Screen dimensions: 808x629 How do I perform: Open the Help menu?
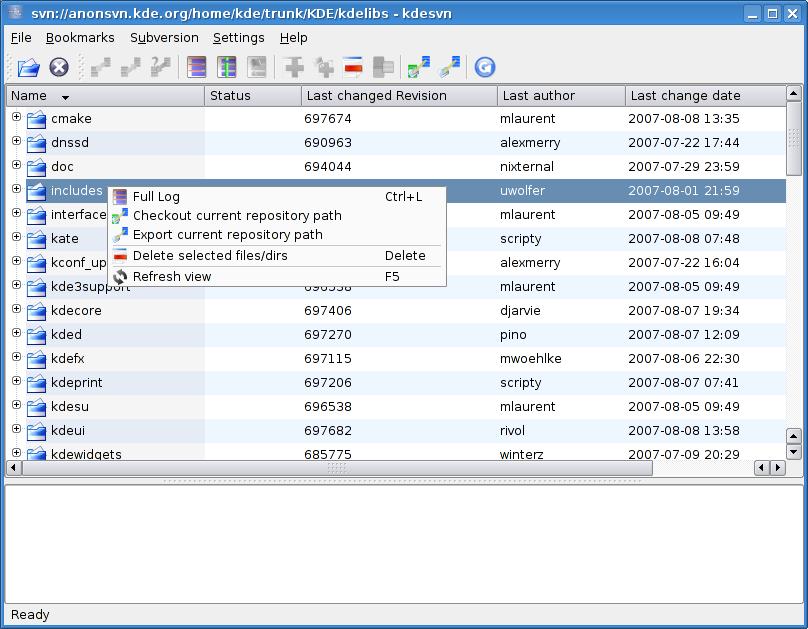pyautogui.click(x=294, y=38)
